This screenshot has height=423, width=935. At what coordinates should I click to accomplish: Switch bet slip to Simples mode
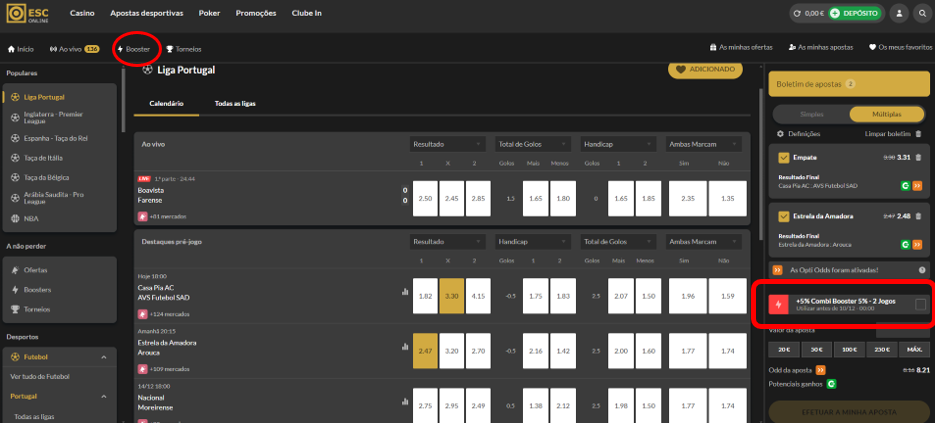pos(811,114)
